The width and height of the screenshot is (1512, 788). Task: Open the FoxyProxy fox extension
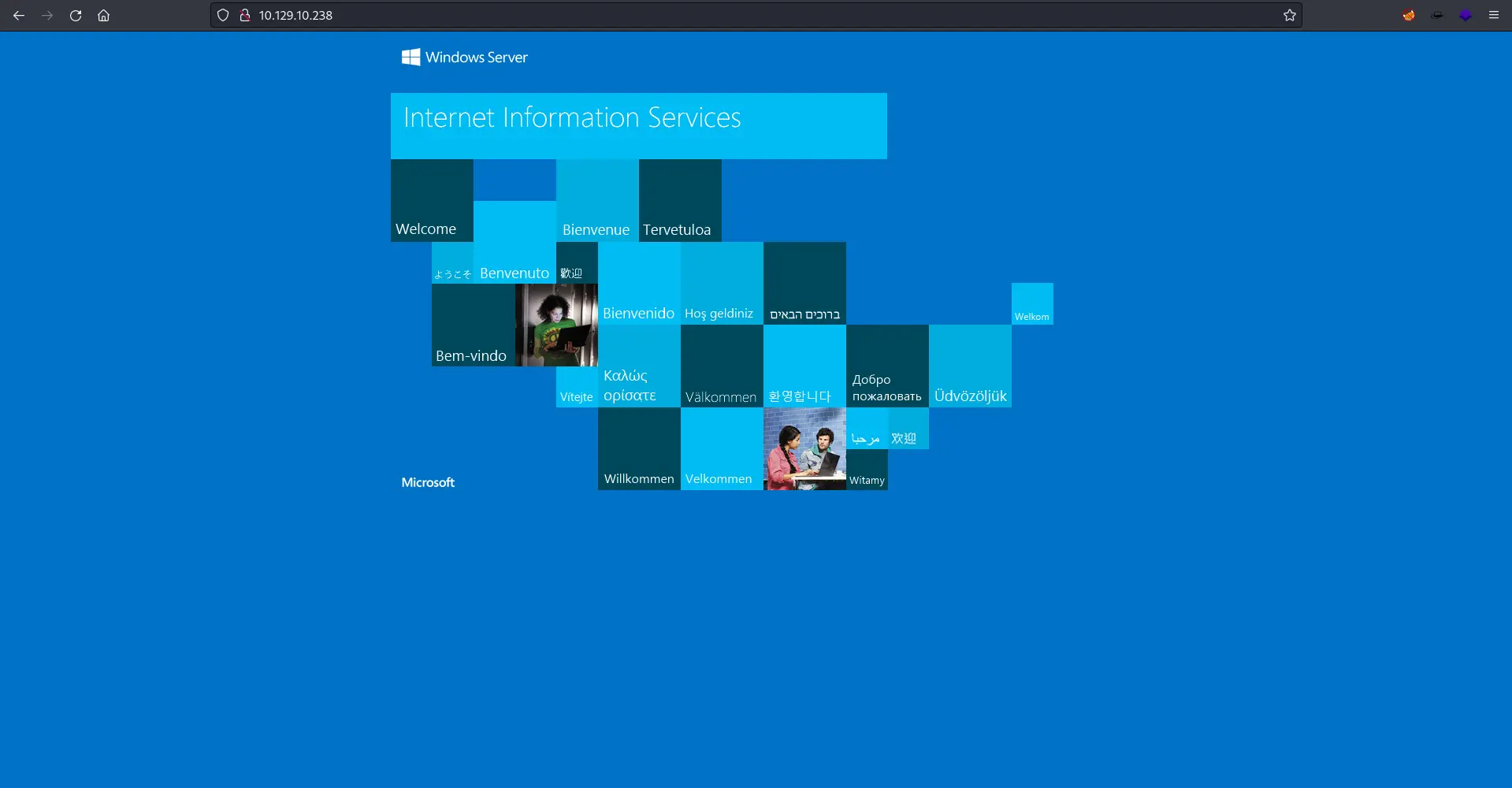pos(1409,15)
